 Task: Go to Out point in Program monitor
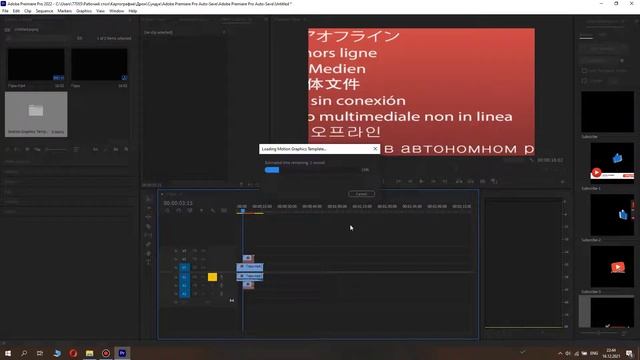445,181
